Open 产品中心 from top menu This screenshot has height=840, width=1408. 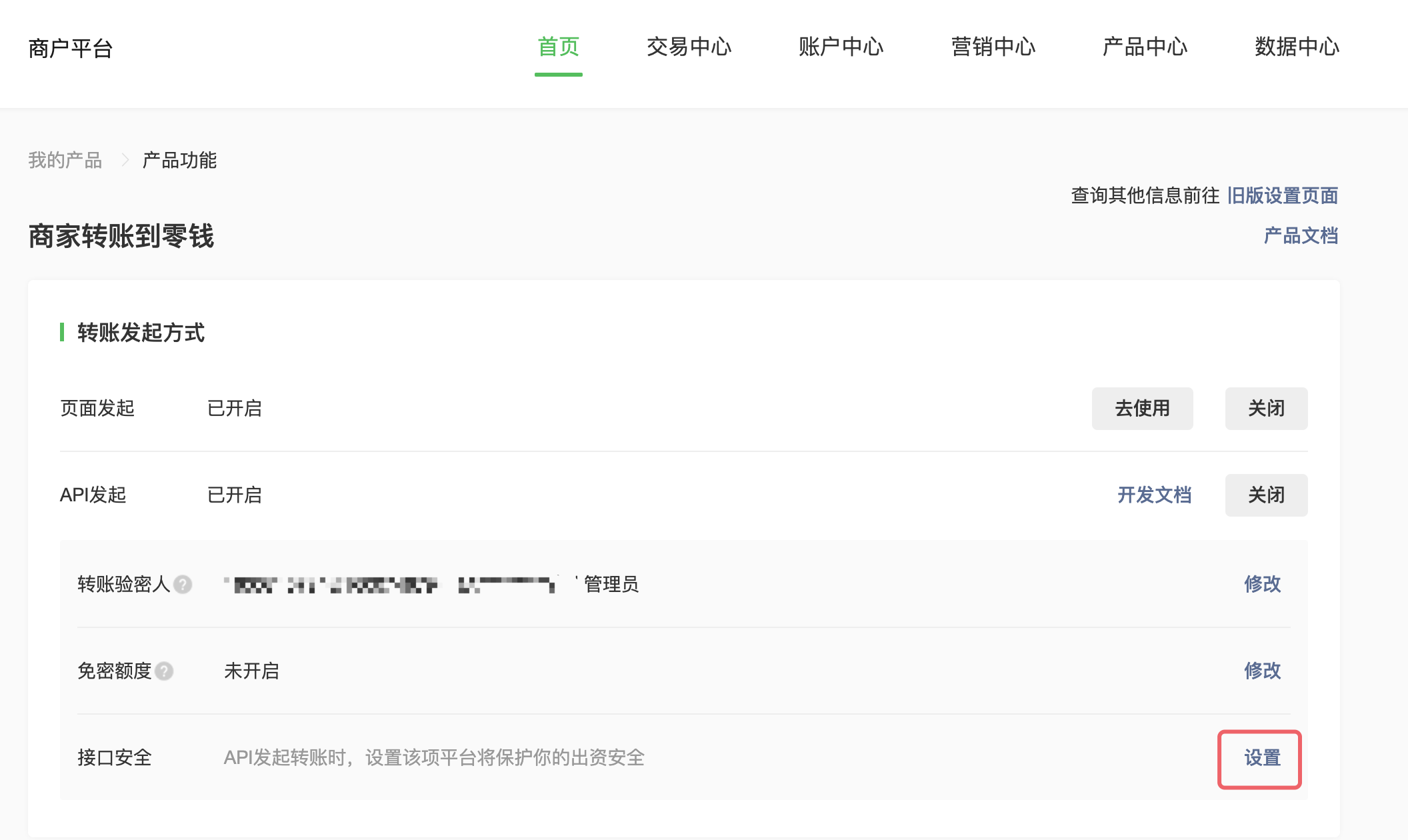[1145, 47]
